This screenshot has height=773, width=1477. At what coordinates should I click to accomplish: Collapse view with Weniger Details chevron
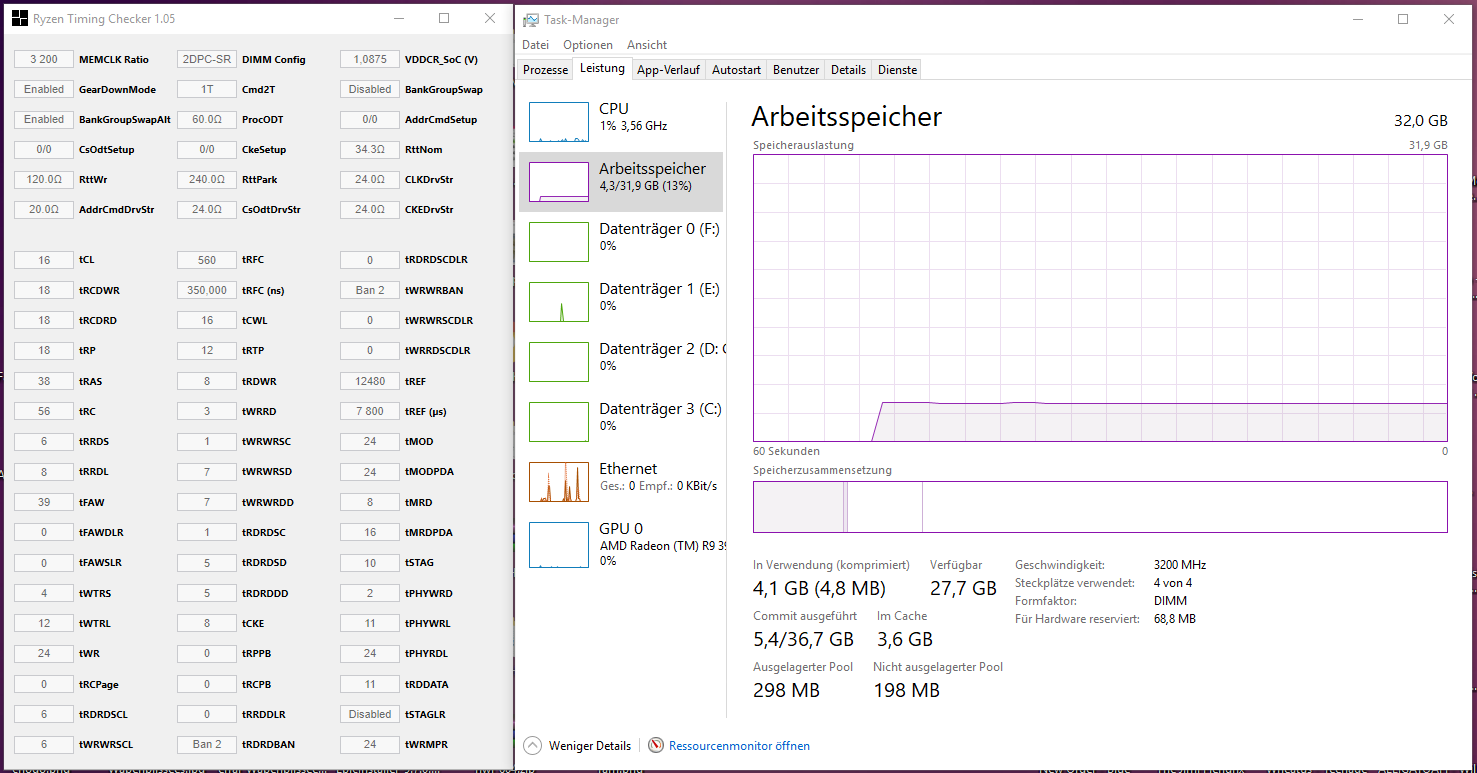(x=532, y=745)
